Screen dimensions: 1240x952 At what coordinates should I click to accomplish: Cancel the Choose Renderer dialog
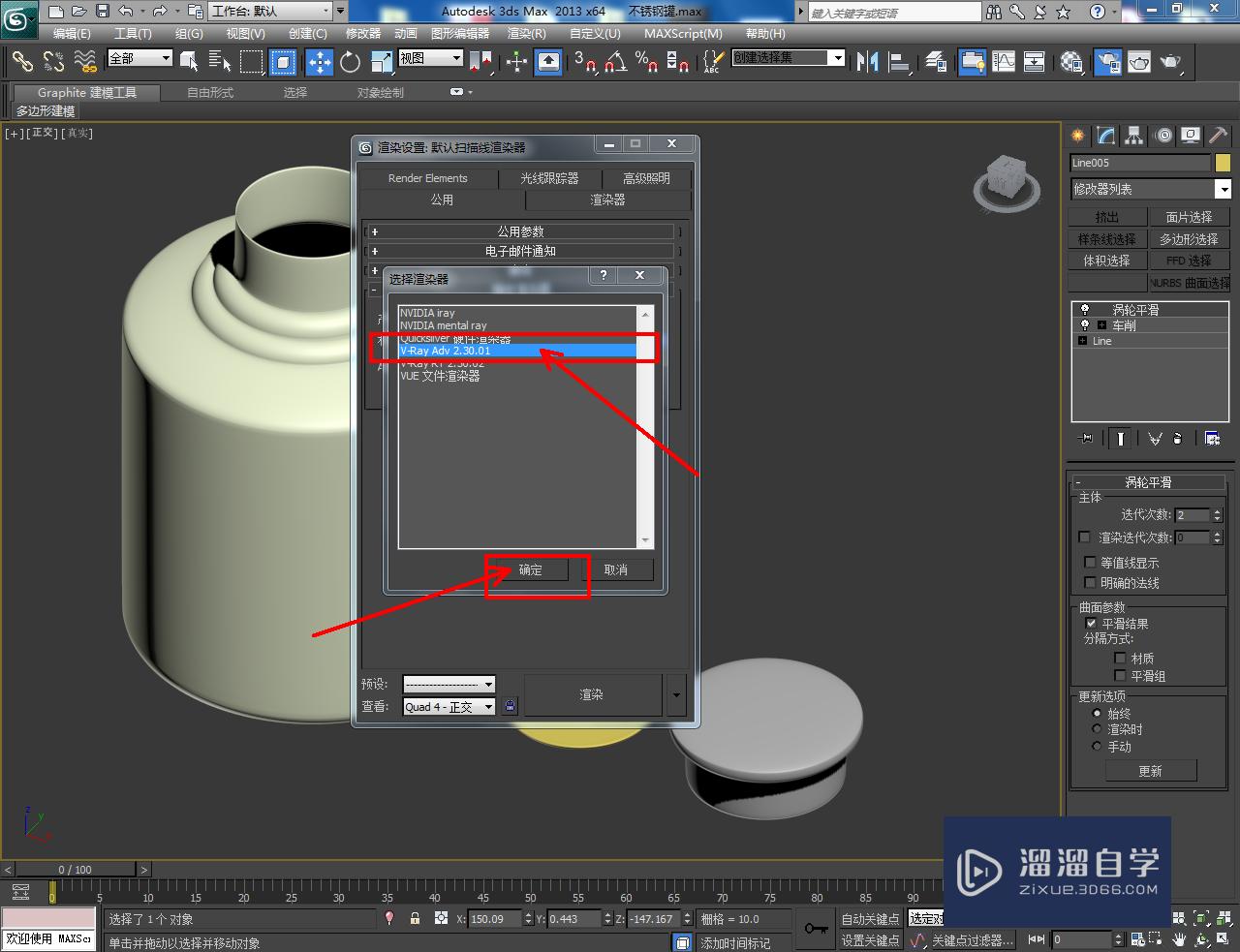(x=616, y=569)
